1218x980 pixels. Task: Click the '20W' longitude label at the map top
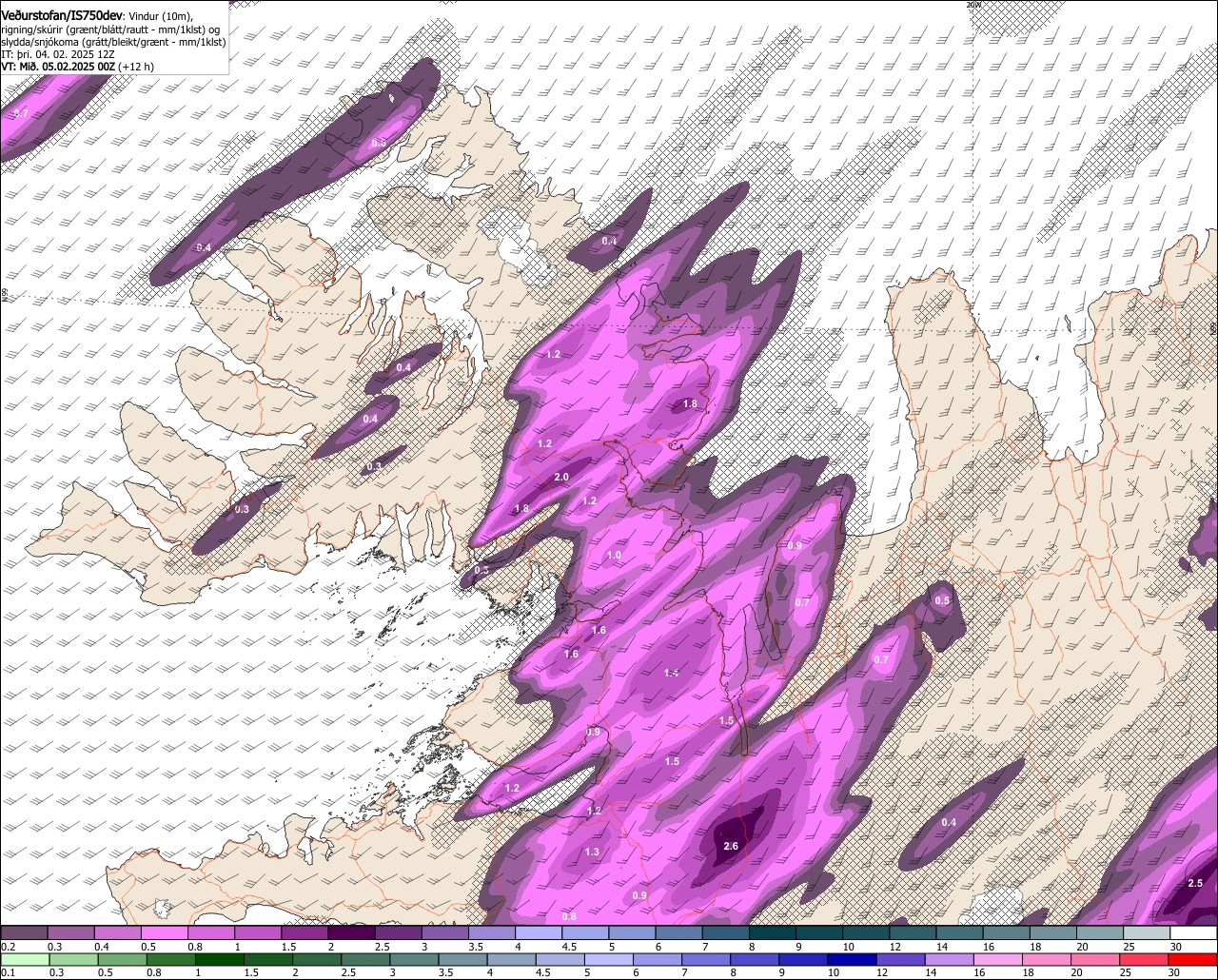tap(972, 5)
